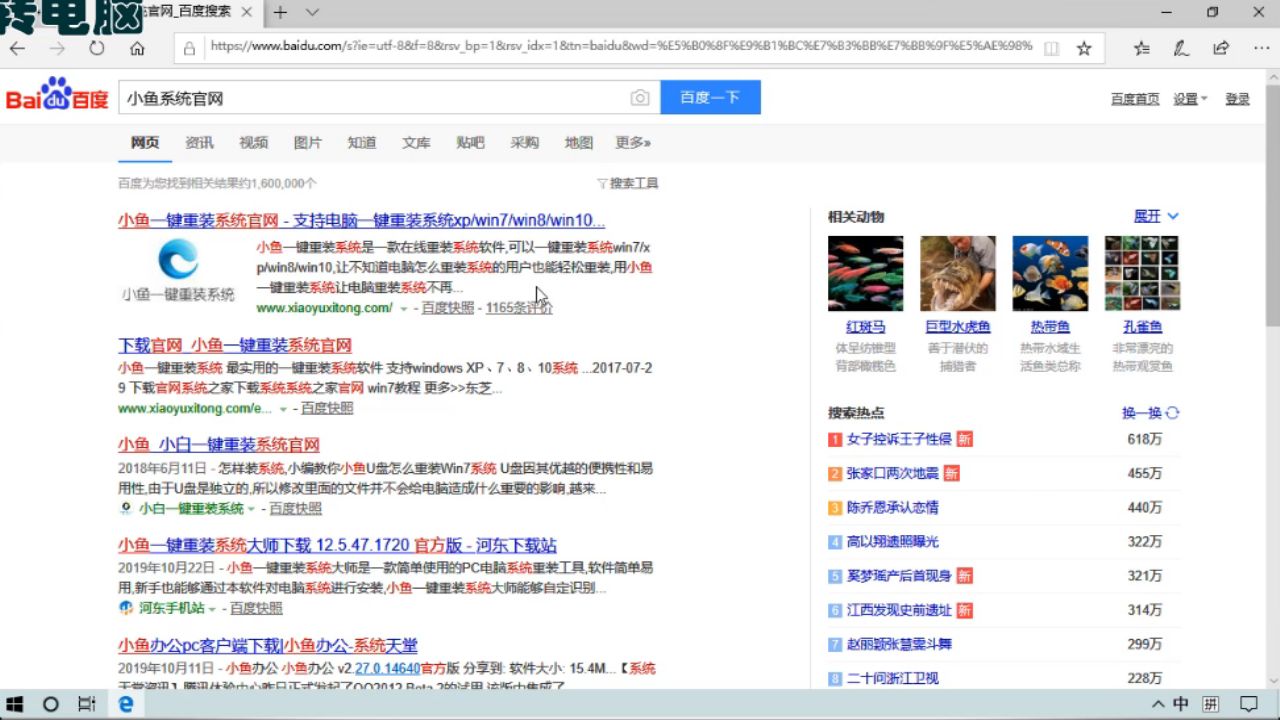This screenshot has height=720, width=1280.
Task: Open the 设置 dropdown
Action: pos(1190,99)
